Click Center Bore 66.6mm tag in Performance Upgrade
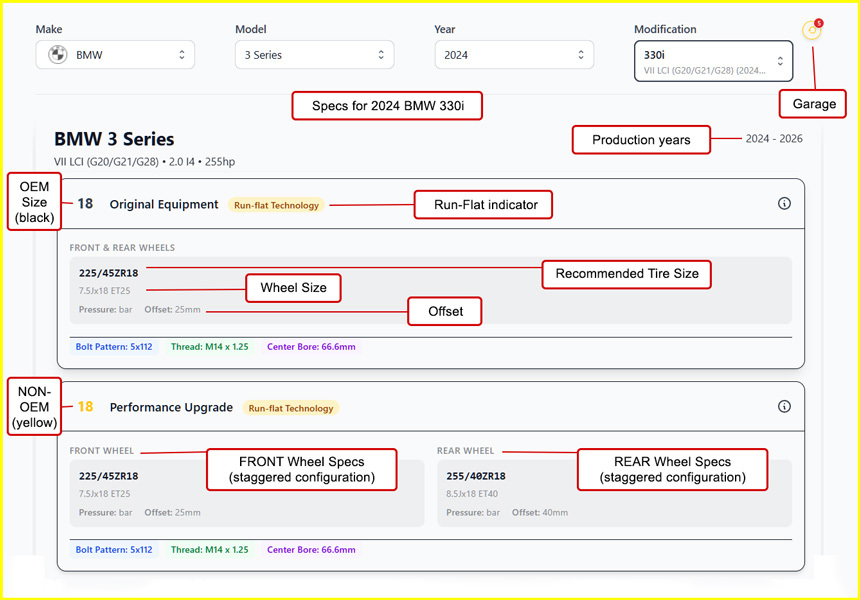 click(311, 549)
